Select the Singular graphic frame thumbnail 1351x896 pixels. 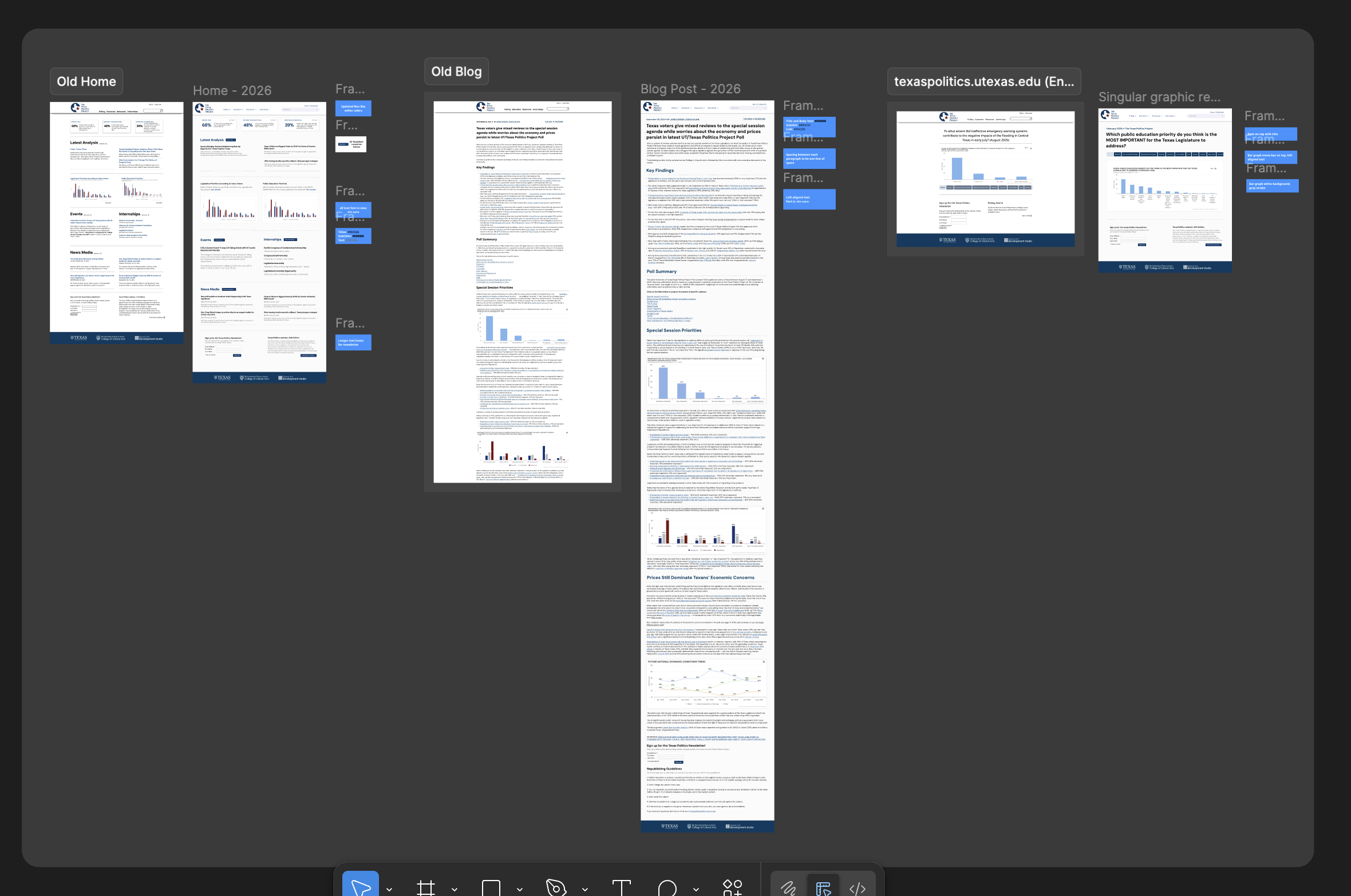click(x=1164, y=189)
